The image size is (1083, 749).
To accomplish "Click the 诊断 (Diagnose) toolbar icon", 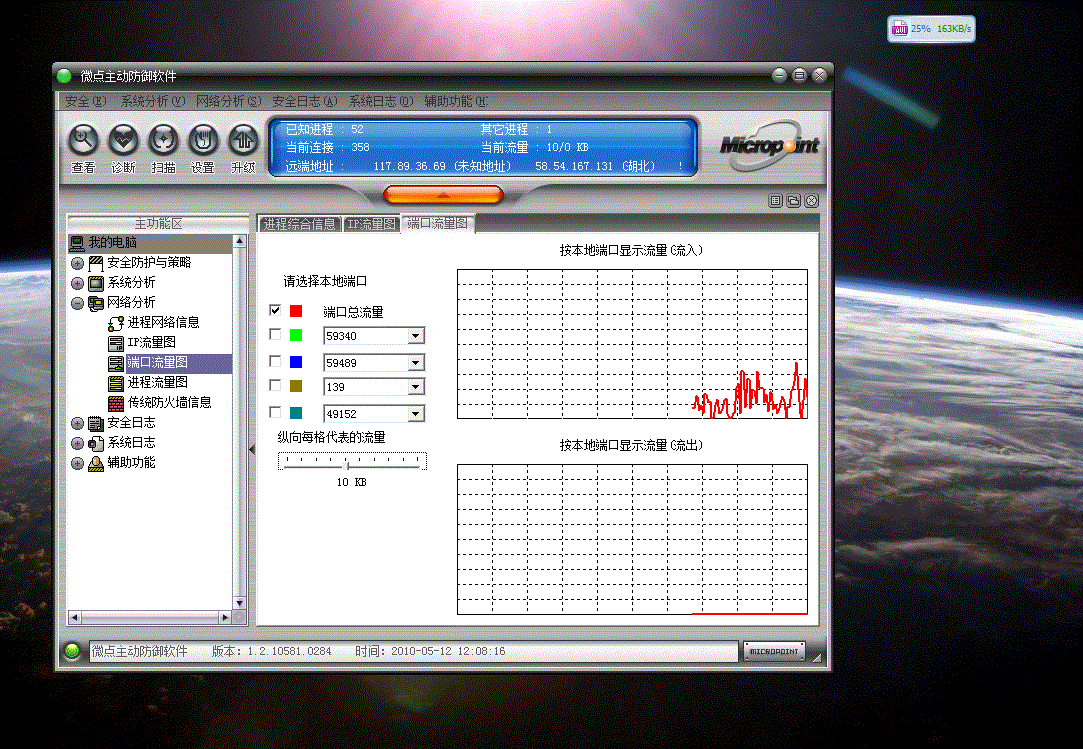I will (123, 140).
